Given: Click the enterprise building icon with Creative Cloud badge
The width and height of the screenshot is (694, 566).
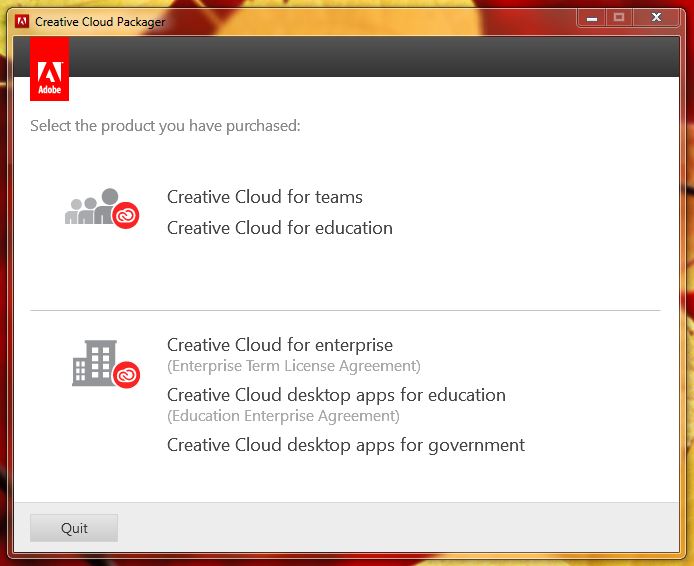Looking at the screenshot, I should [106, 364].
